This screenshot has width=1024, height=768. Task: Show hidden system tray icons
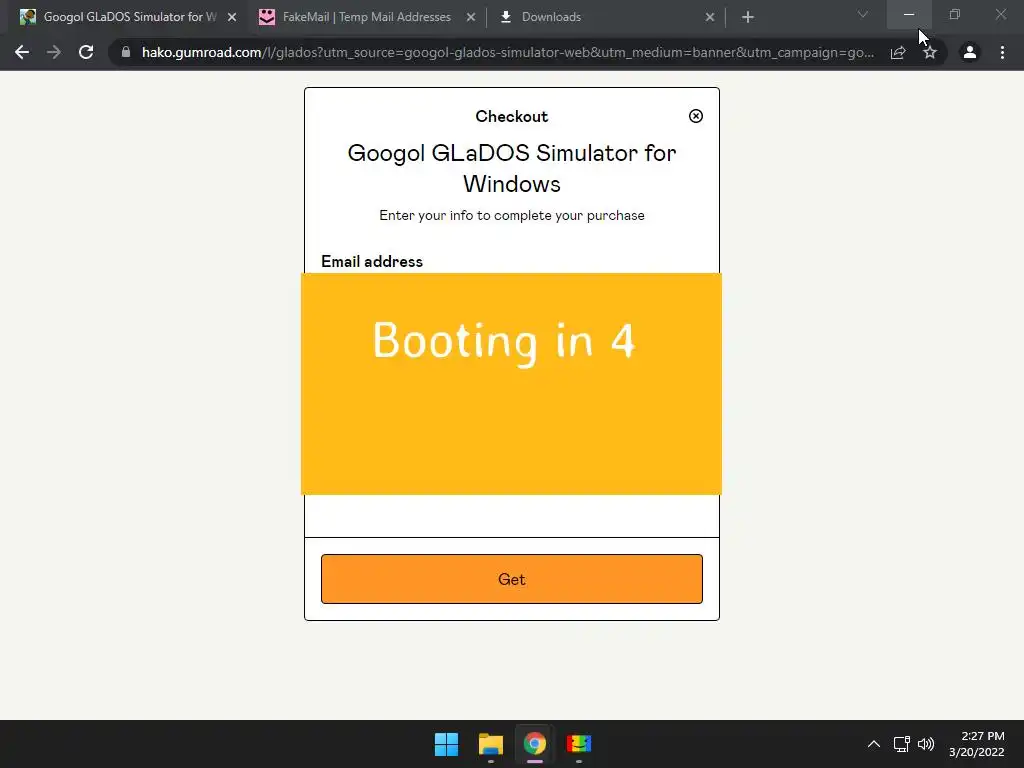874,744
